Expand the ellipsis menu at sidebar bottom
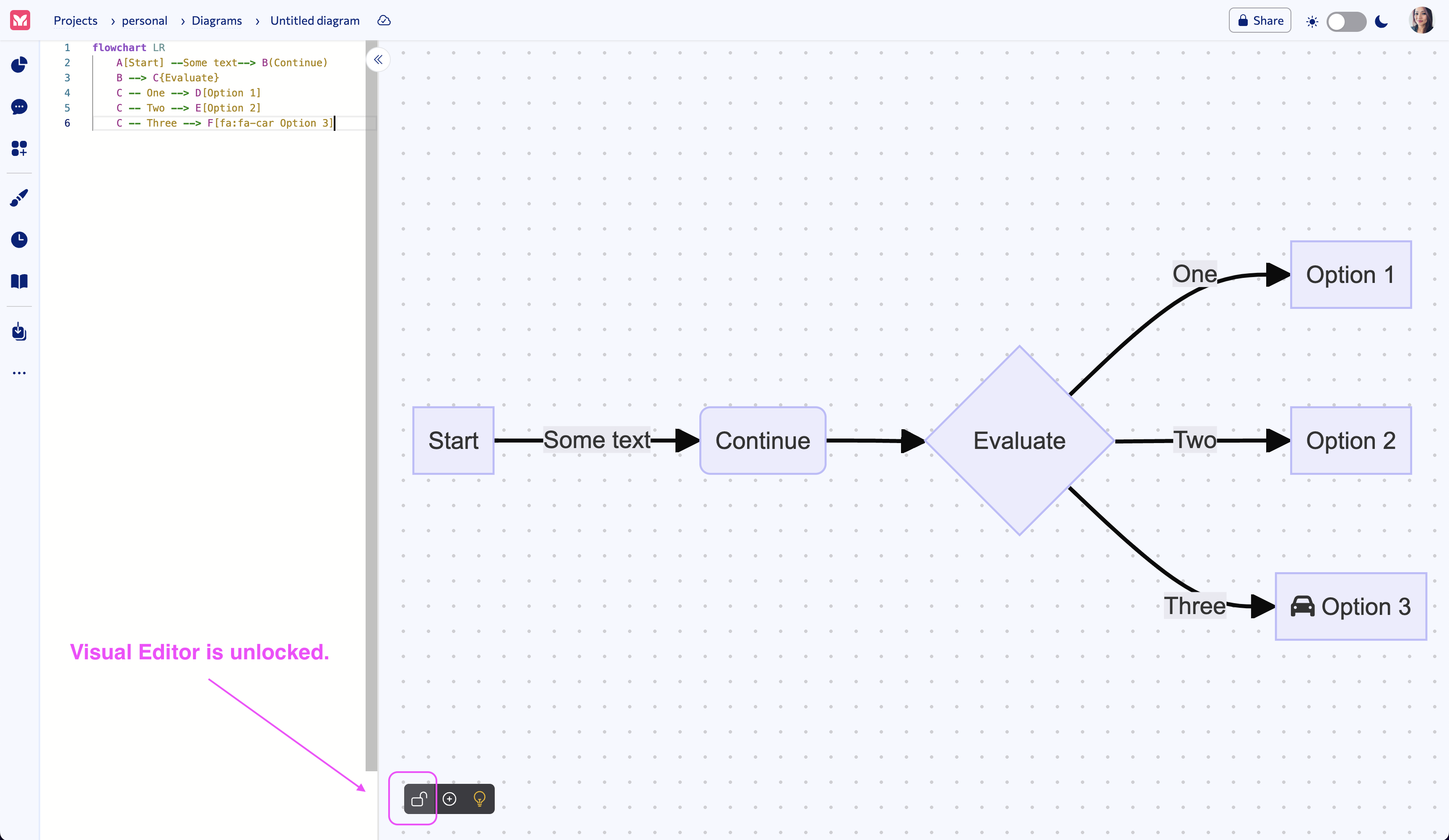 [19, 373]
